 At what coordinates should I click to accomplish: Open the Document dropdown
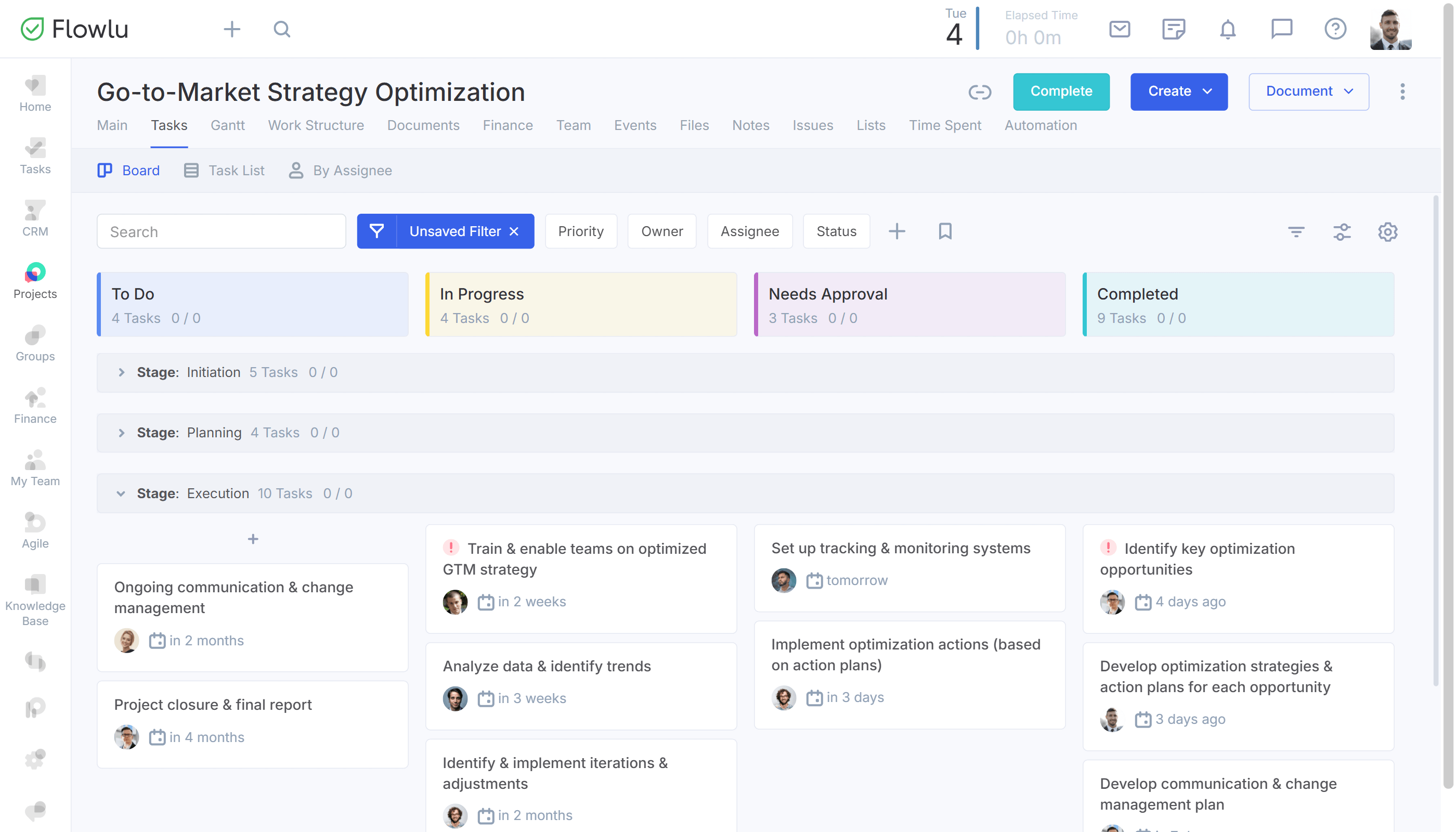[x=1308, y=92]
